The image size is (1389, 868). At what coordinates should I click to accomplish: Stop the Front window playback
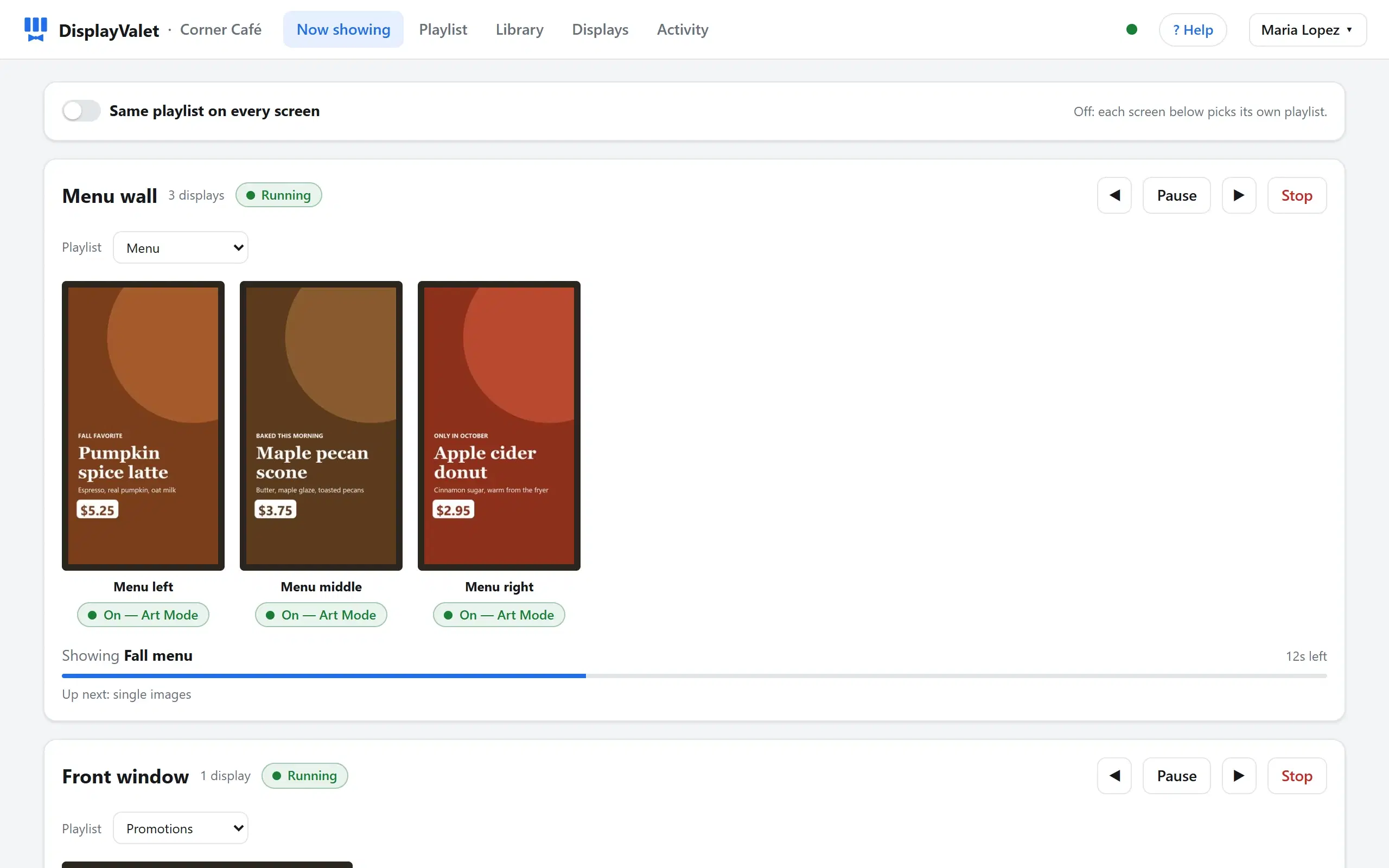(x=1297, y=776)
